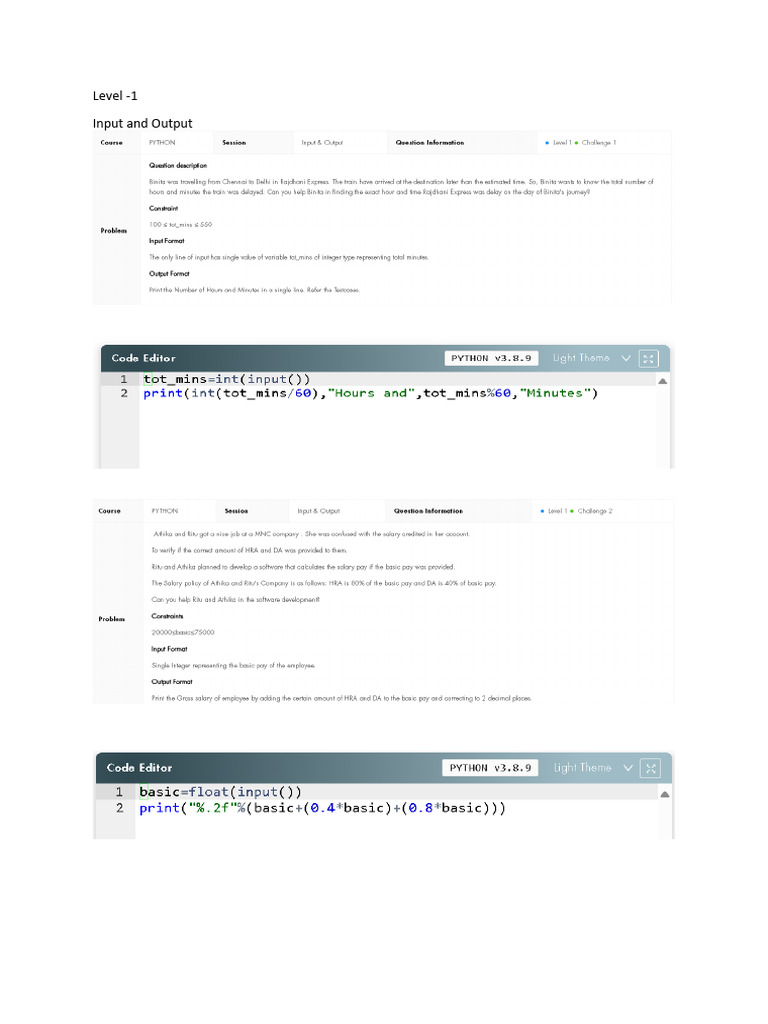Click PYTHON v3.8.9 badge in second Code Editor
This screenshot has width=768, height=1024.
(490, 768)
